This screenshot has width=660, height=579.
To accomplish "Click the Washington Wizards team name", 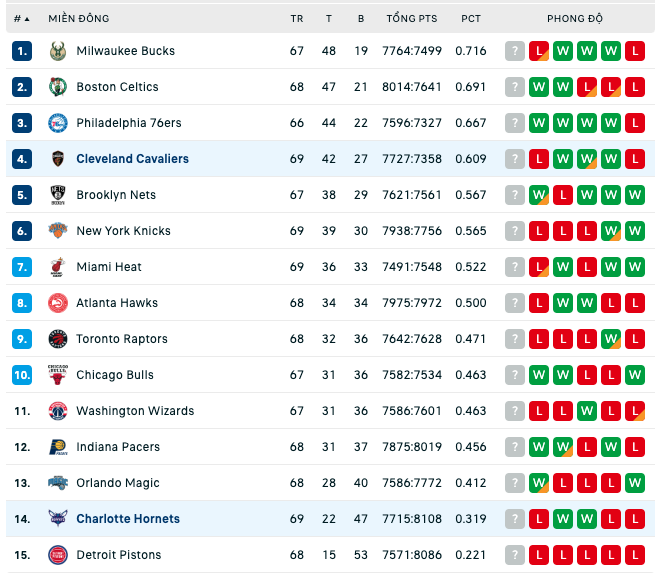I will [x=135, y=411].
